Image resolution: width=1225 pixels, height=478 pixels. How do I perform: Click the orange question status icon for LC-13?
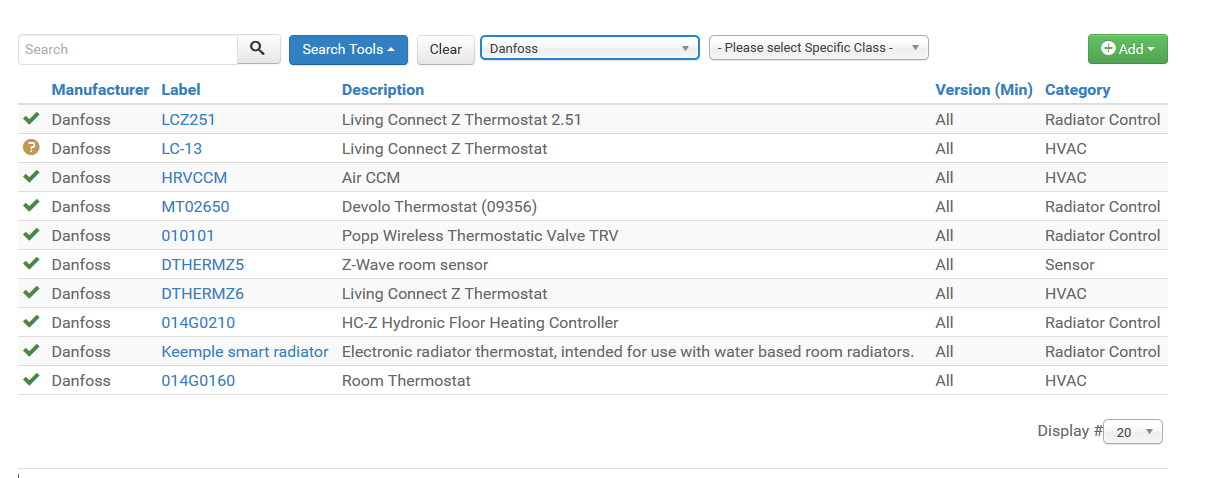click(31, 148)
